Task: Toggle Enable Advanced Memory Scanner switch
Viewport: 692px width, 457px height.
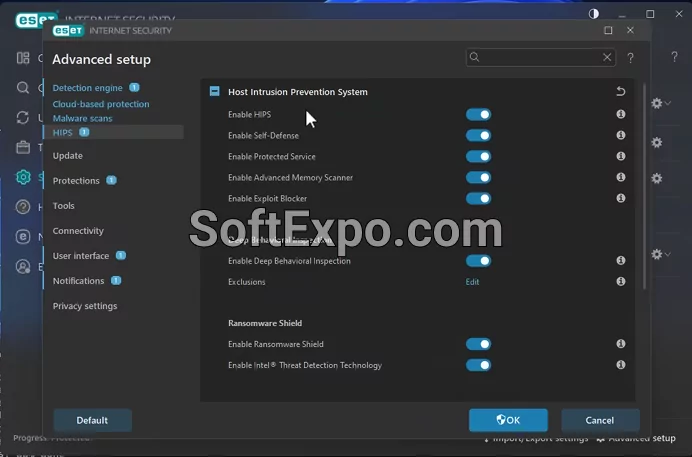Action: point(478,177)
